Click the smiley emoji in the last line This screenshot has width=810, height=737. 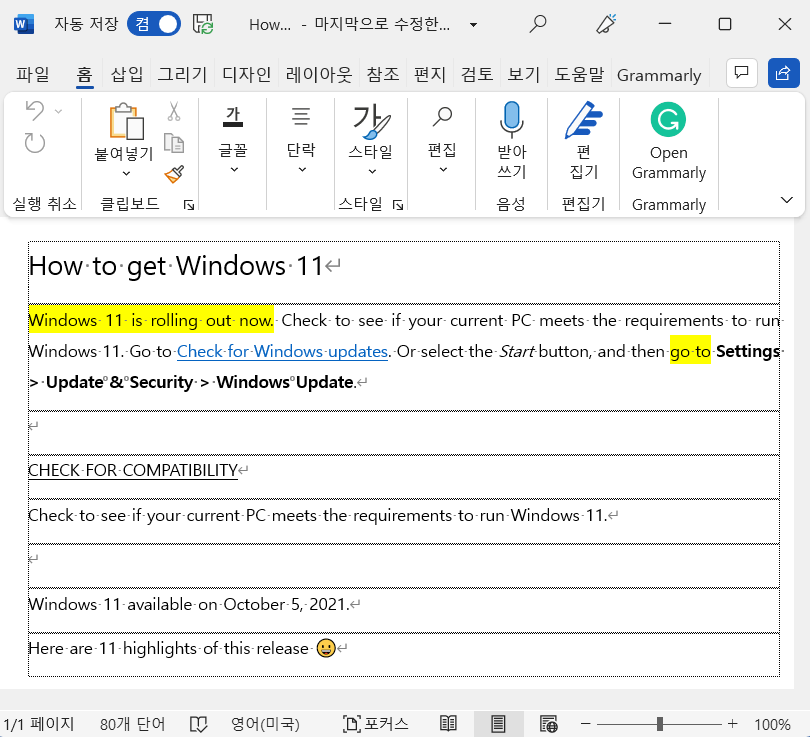(x=326, y=648)
